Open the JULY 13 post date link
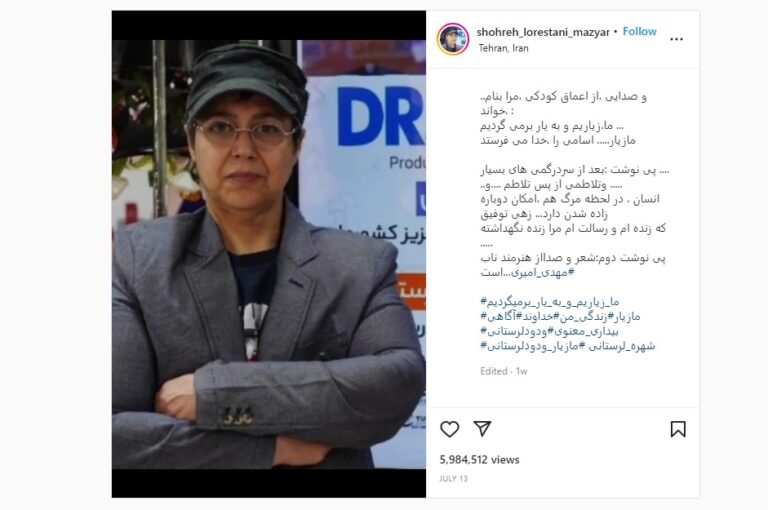This screenshot has height=510, width=768. click(x=453, y=479)
